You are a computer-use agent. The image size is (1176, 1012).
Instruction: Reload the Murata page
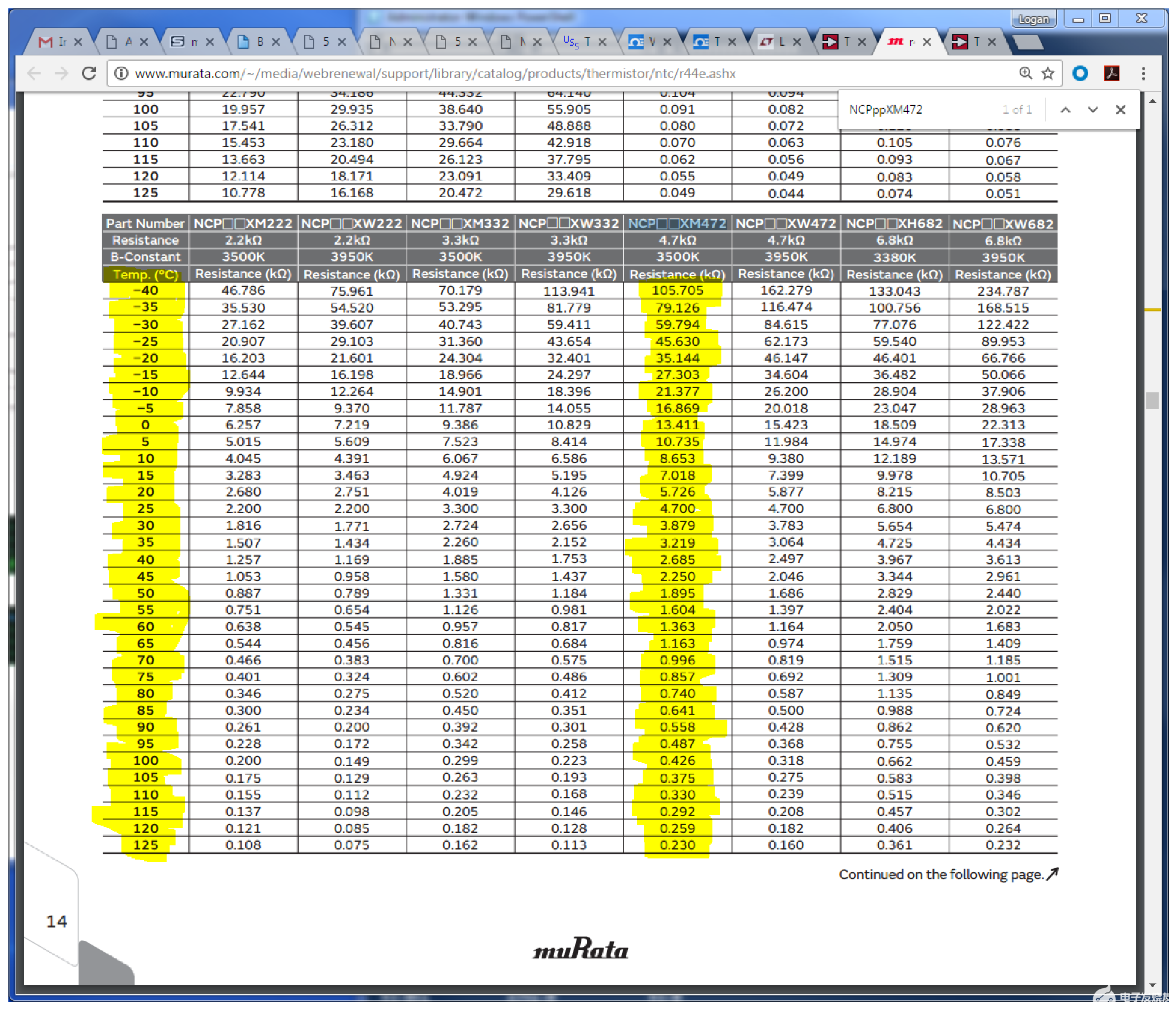tap(89, 74)
